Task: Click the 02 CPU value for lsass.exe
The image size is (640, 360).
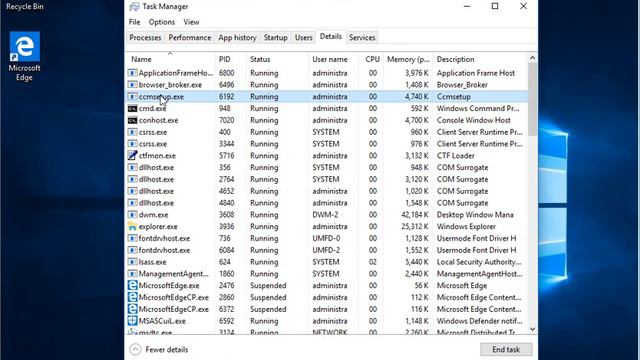Action: pyautogui.click(x=373, y=262)
